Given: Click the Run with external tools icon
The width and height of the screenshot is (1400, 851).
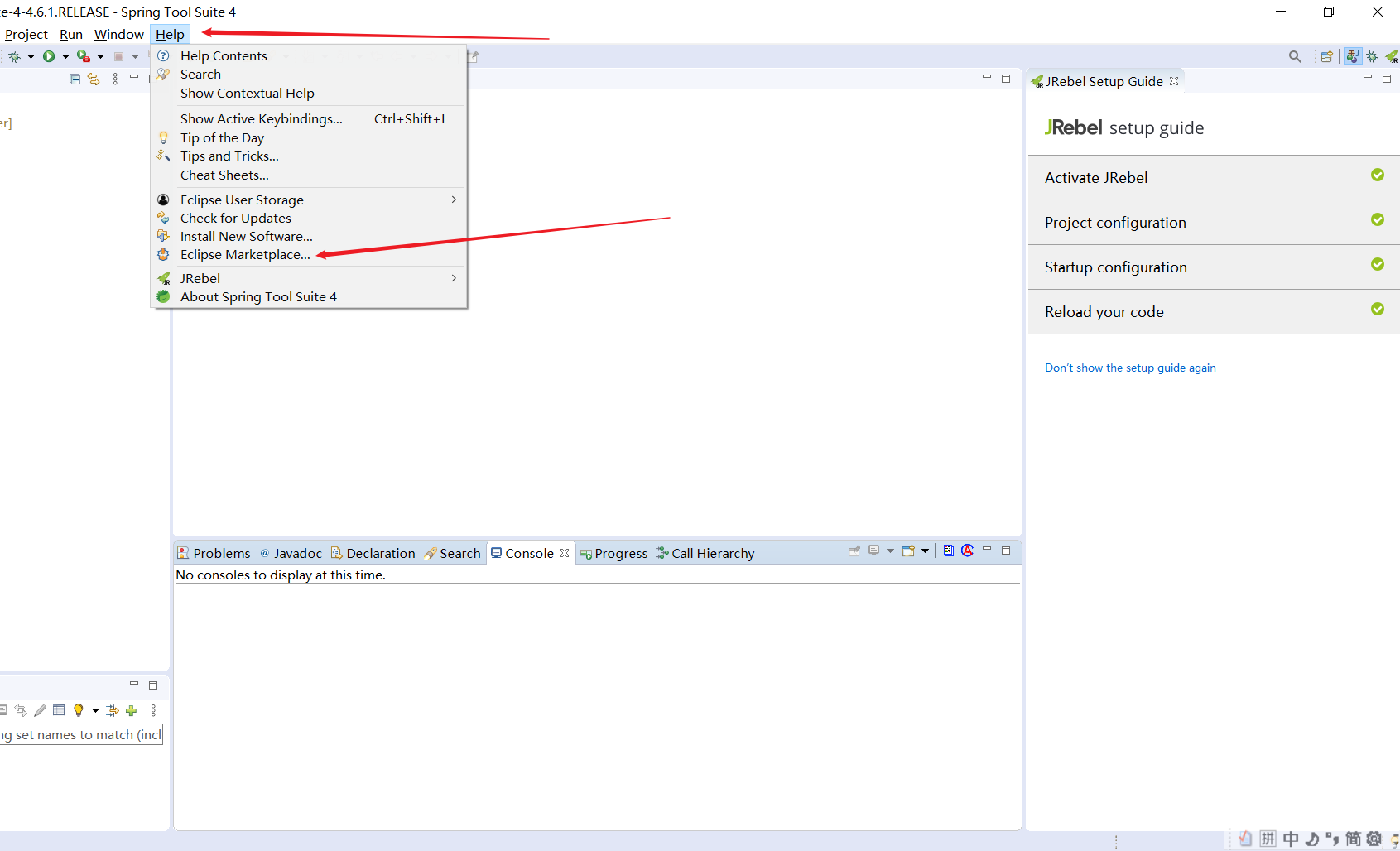Looking at the screenshot, I should pyautogui.click(x=83, y=56).
